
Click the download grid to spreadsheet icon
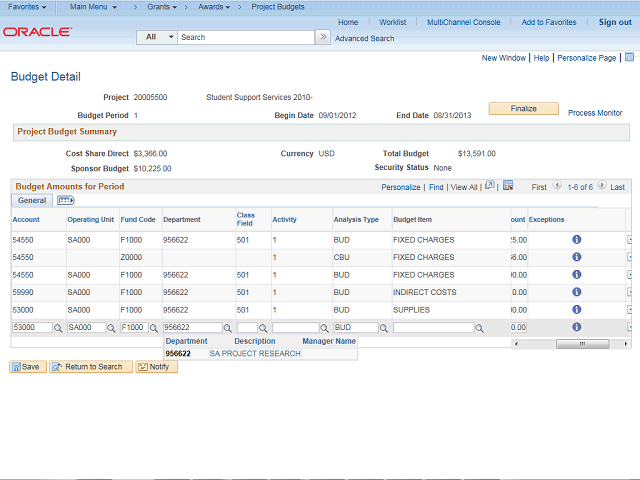[x=508, y=186]
